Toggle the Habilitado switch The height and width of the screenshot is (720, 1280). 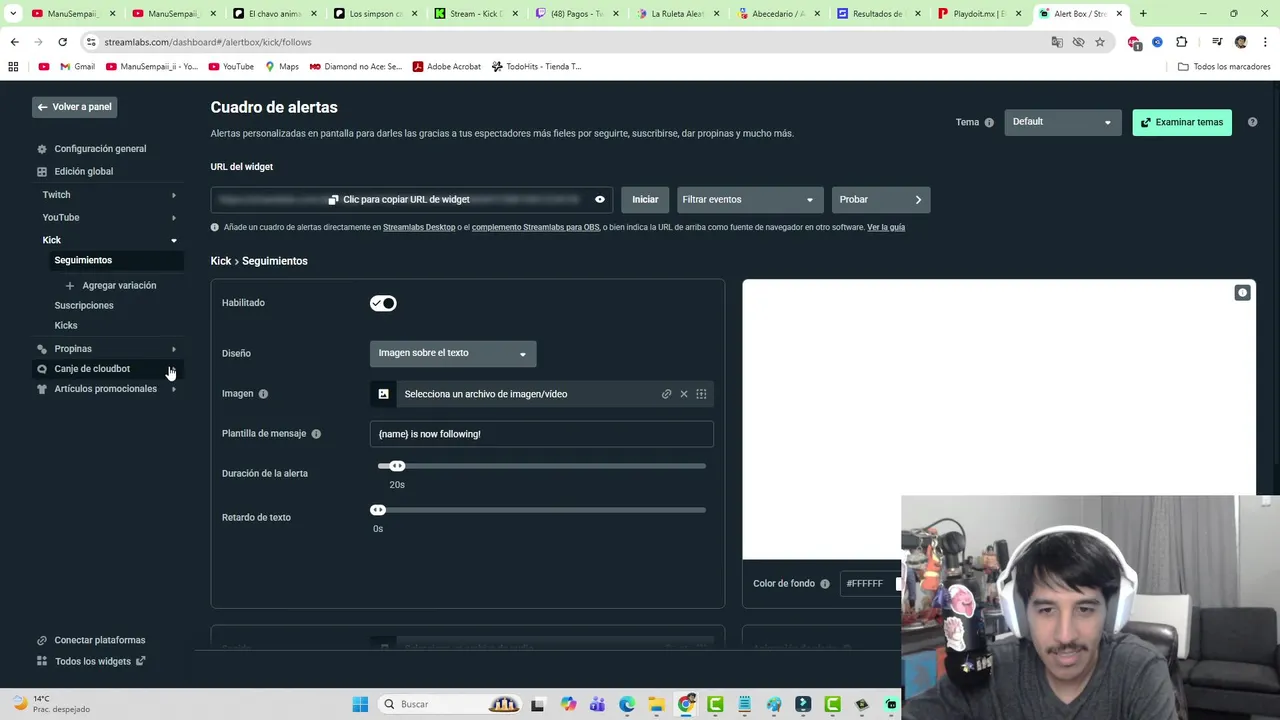[x=383, y=303]
